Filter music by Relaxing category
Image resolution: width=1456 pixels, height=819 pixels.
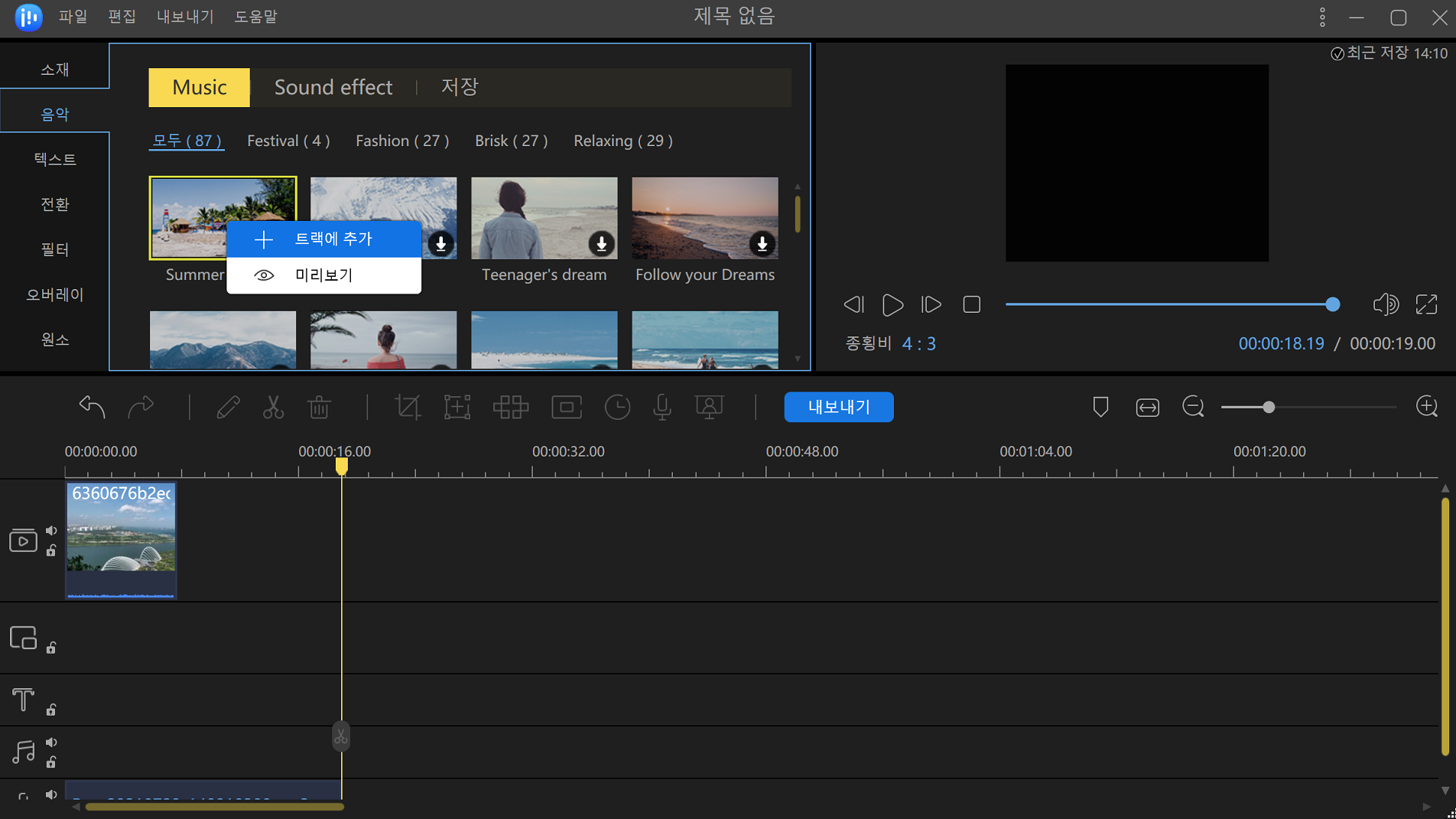(622, 141)
